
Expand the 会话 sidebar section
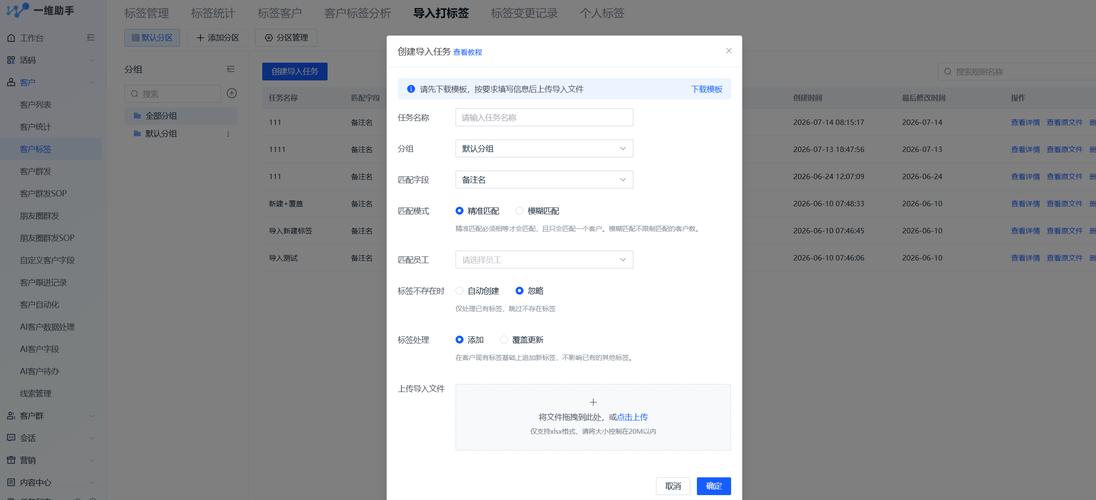click(x=92, y=438)
